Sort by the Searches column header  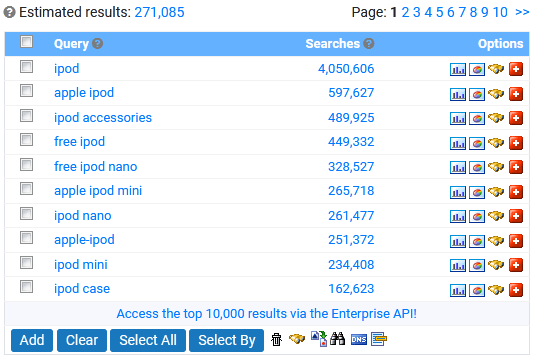pyautogui.click(x=332, y=44)
